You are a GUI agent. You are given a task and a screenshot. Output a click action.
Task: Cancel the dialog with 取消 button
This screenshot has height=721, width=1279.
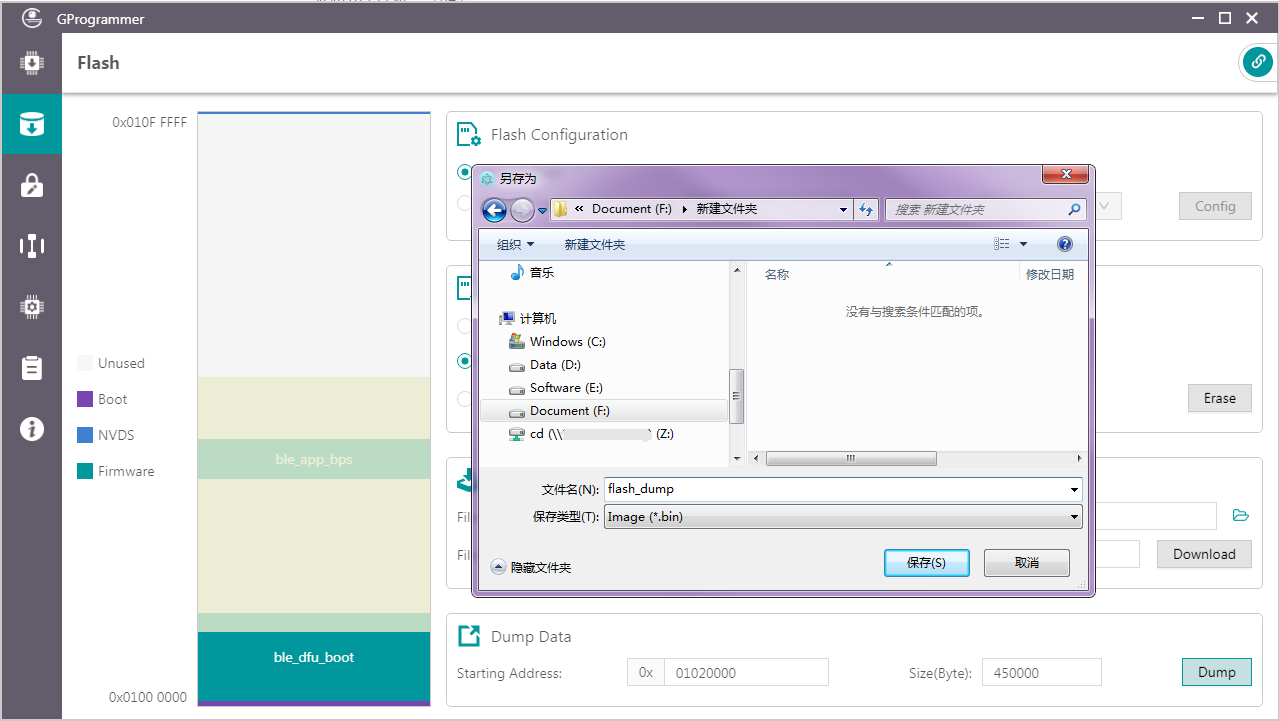(1026, 563)
